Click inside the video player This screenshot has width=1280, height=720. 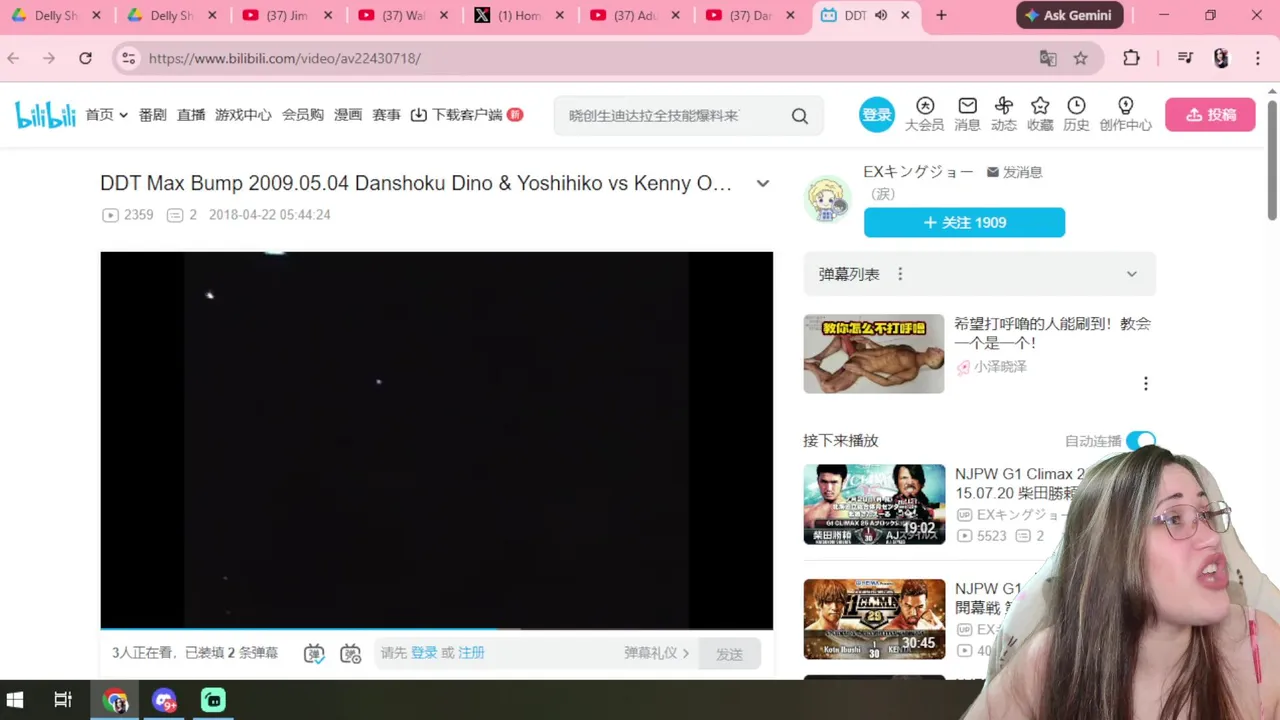[436, 440]
